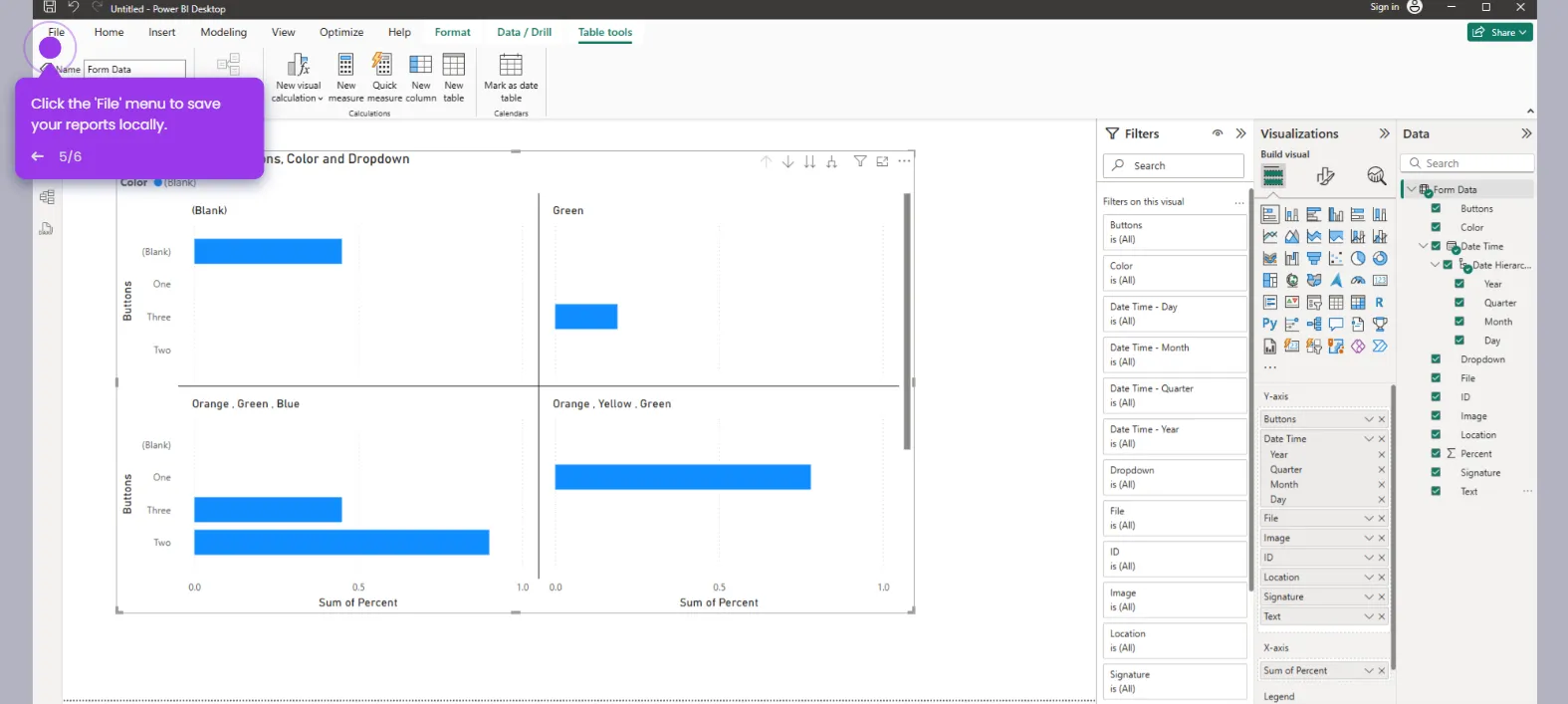Image resolution: width=1568 pixels, height=704 pixels.
Task: Open the Analytics magnifier pane
Action: click(1377, 176)
